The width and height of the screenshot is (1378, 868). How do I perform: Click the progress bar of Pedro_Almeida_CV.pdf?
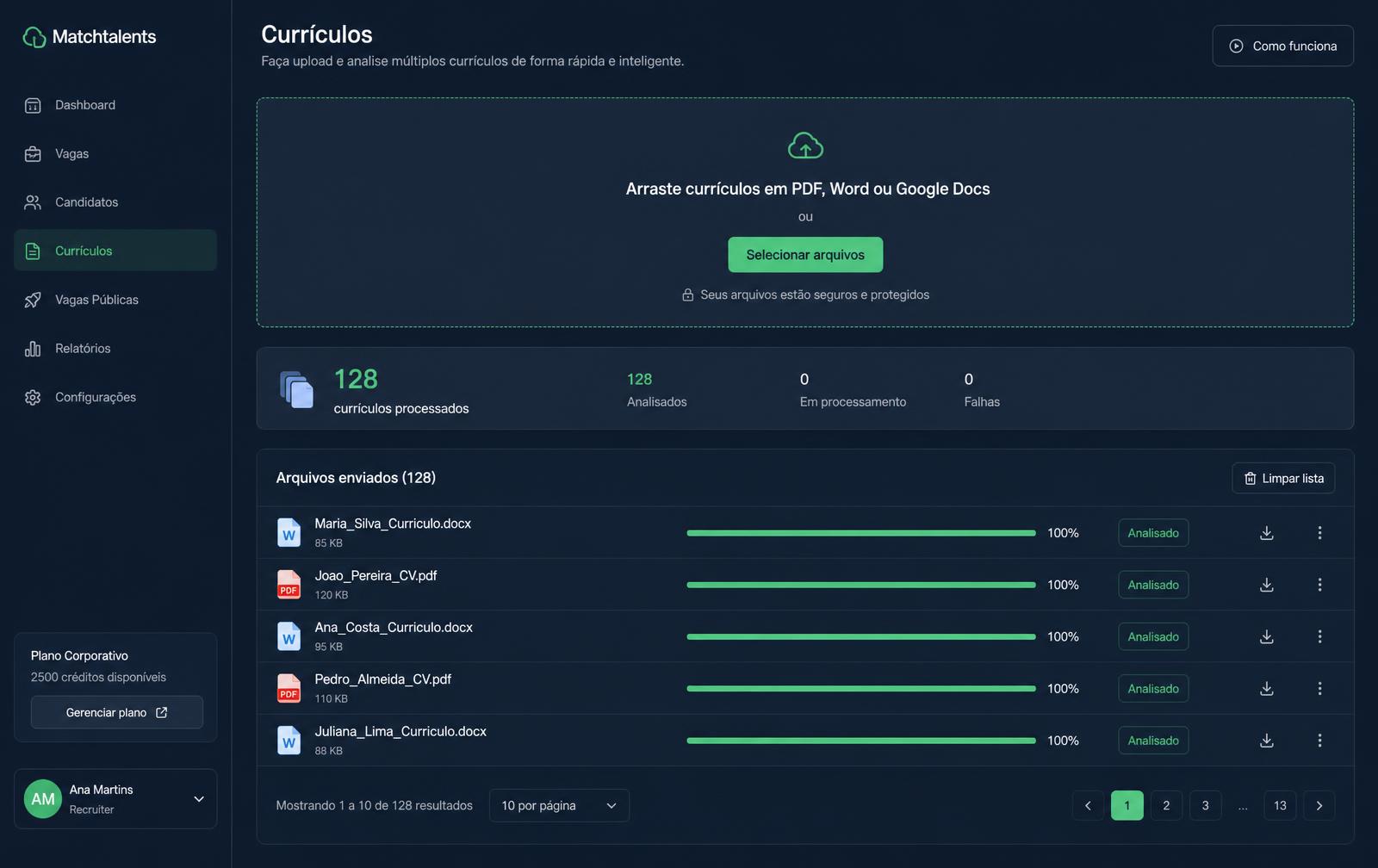pos(861,689)
